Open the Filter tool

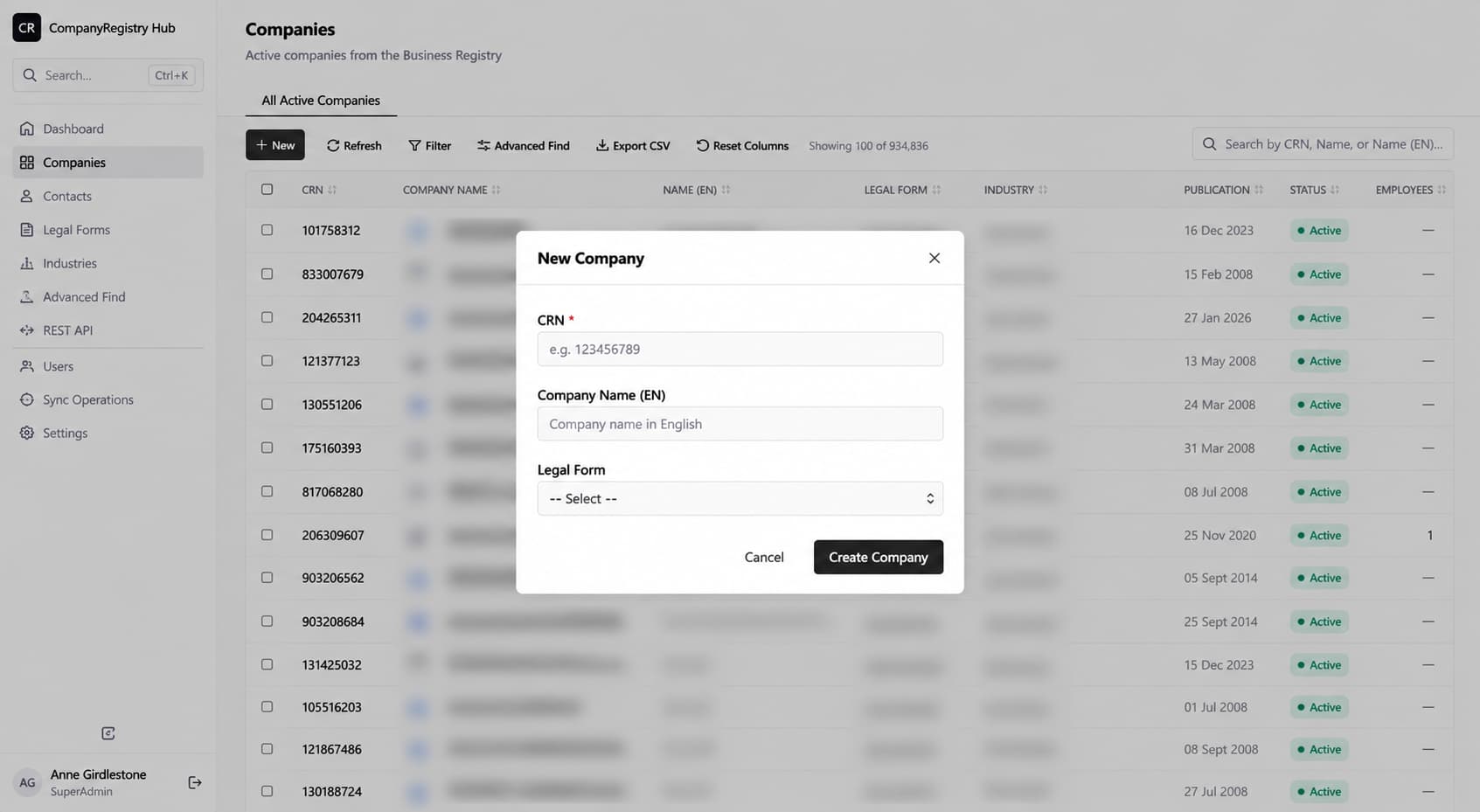430,145
